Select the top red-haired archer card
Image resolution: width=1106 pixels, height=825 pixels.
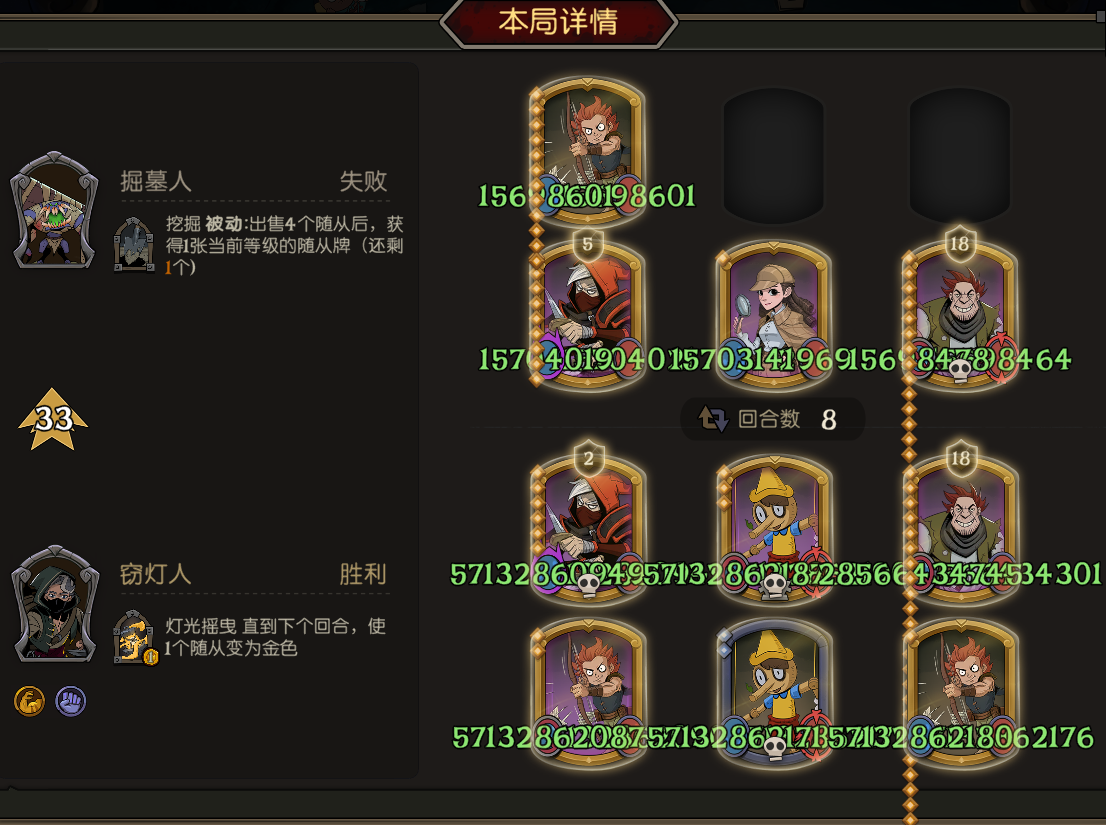pyautogui.click(x=588, y=151)
